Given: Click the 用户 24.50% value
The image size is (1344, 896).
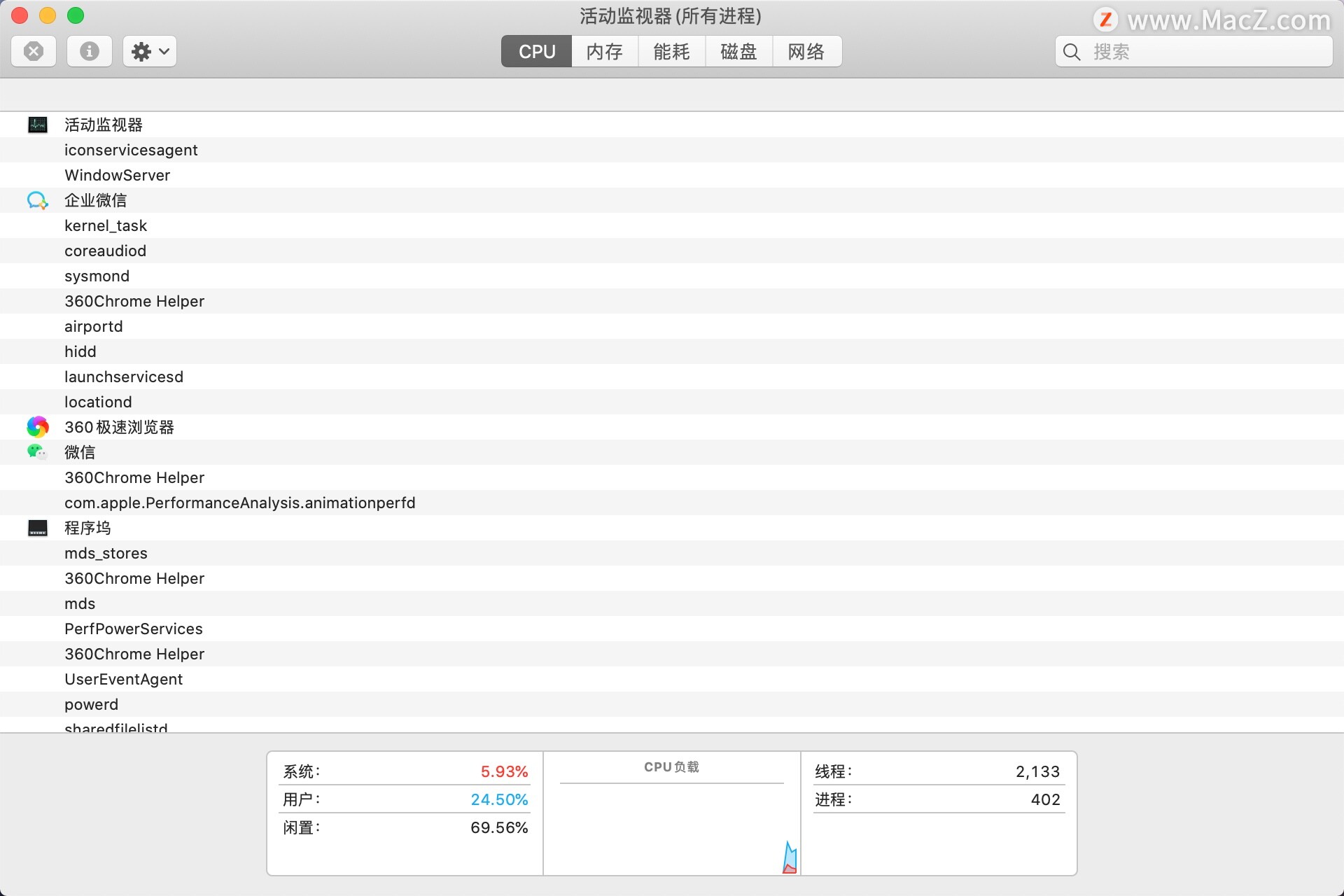Looking at the screenshot, I should [x=499, y=799].
